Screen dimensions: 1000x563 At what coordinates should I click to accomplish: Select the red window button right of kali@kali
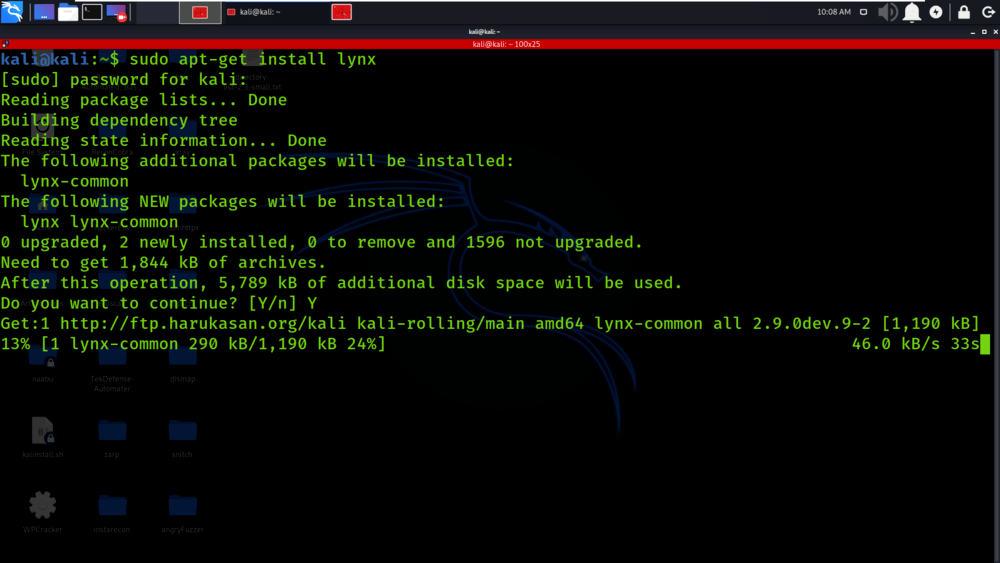click(x=342, y=12)
